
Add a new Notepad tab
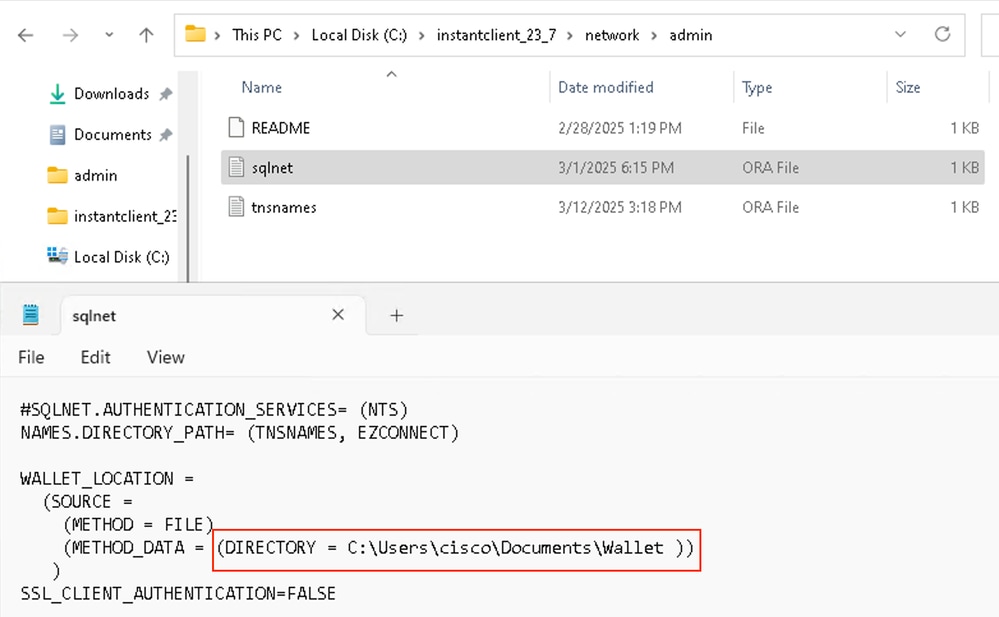coord(396,315)
